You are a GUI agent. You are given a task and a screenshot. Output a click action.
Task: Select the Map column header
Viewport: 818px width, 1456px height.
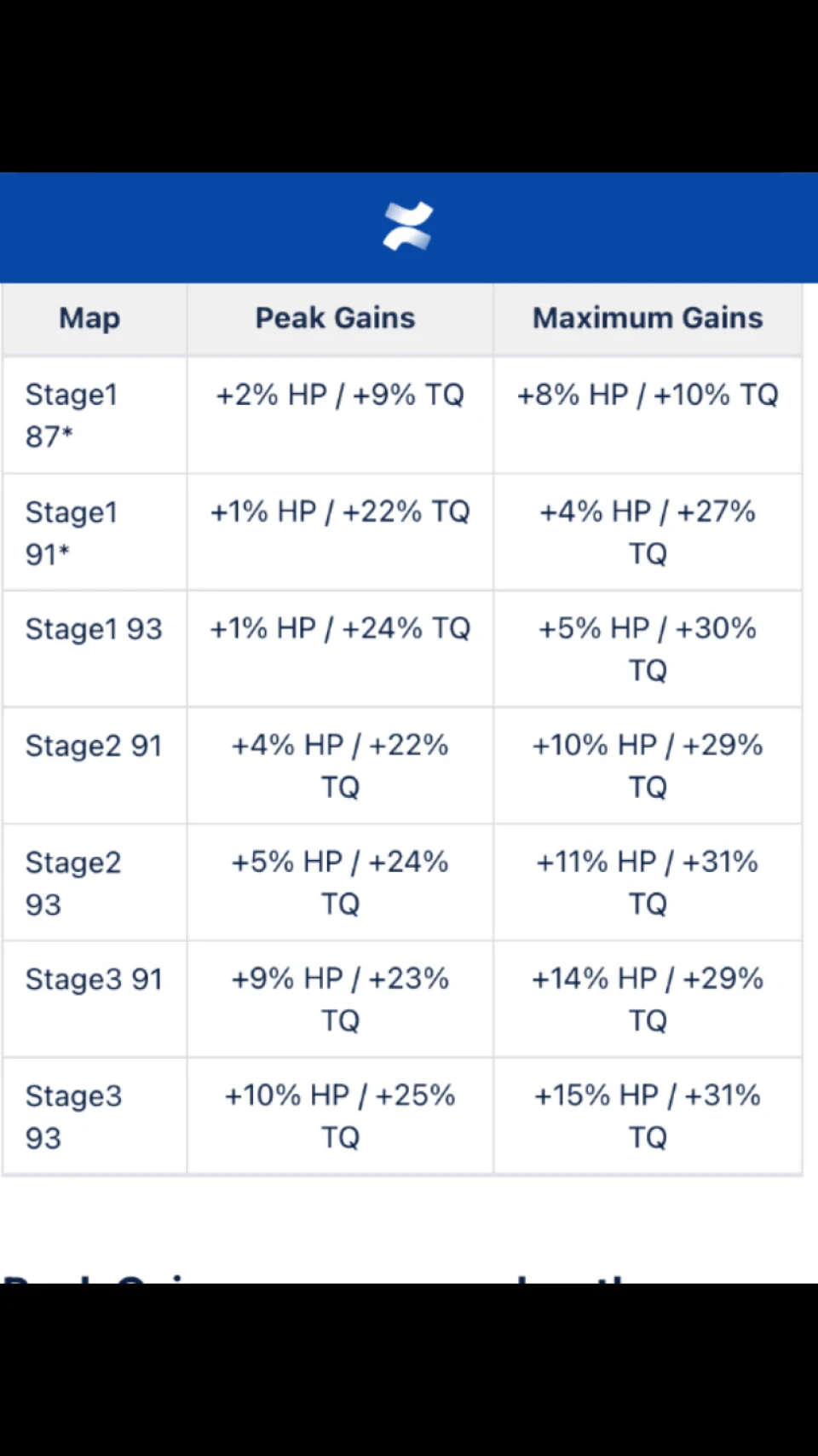click(x=95, y=320)
